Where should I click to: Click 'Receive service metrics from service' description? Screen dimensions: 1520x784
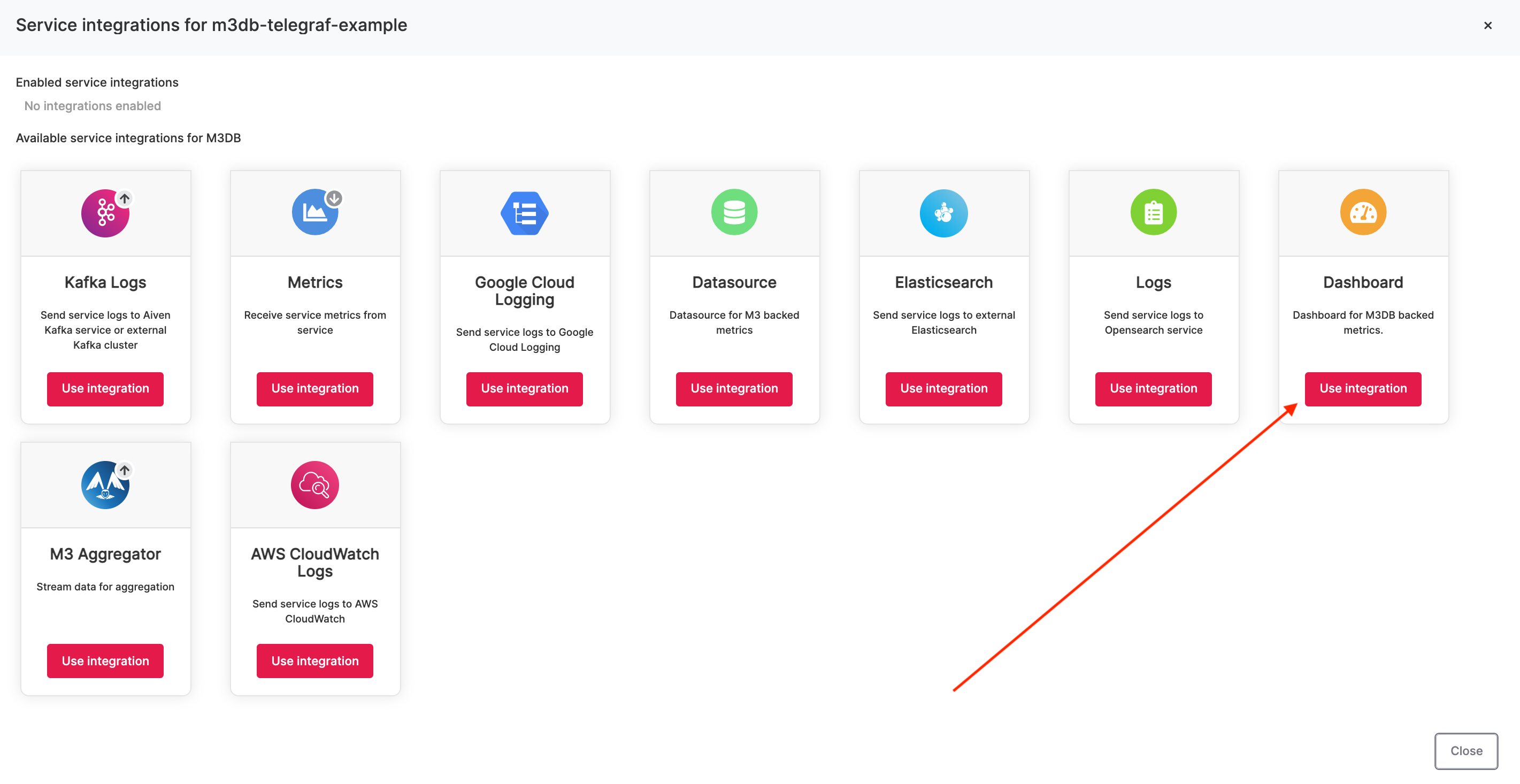click(315, 322)
